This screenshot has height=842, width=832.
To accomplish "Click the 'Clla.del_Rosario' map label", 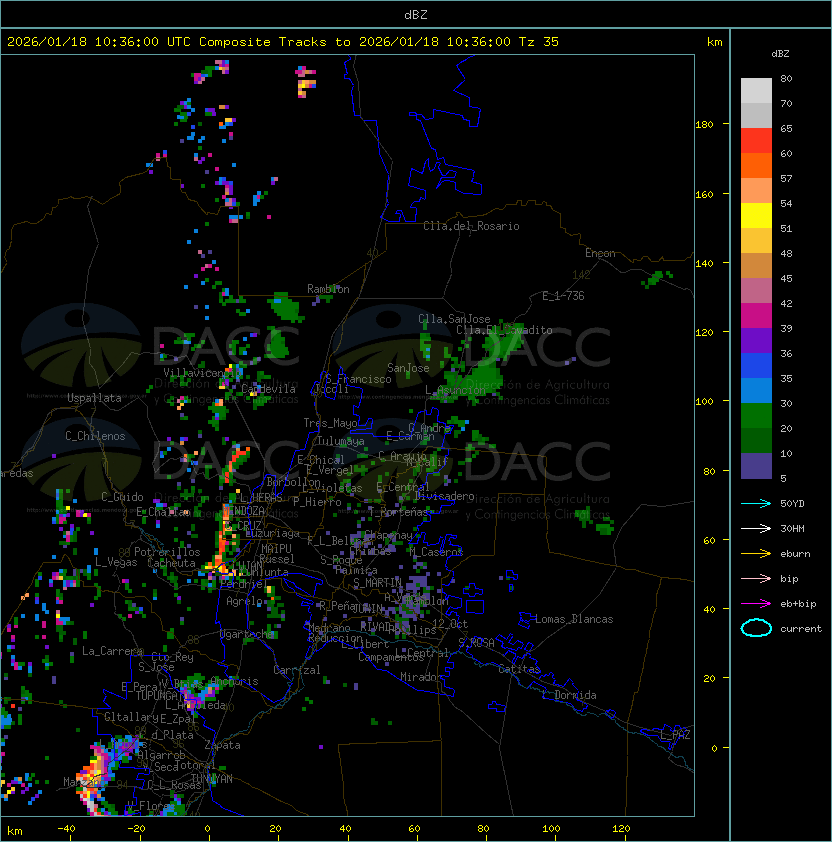I will (x=471, y=226).
